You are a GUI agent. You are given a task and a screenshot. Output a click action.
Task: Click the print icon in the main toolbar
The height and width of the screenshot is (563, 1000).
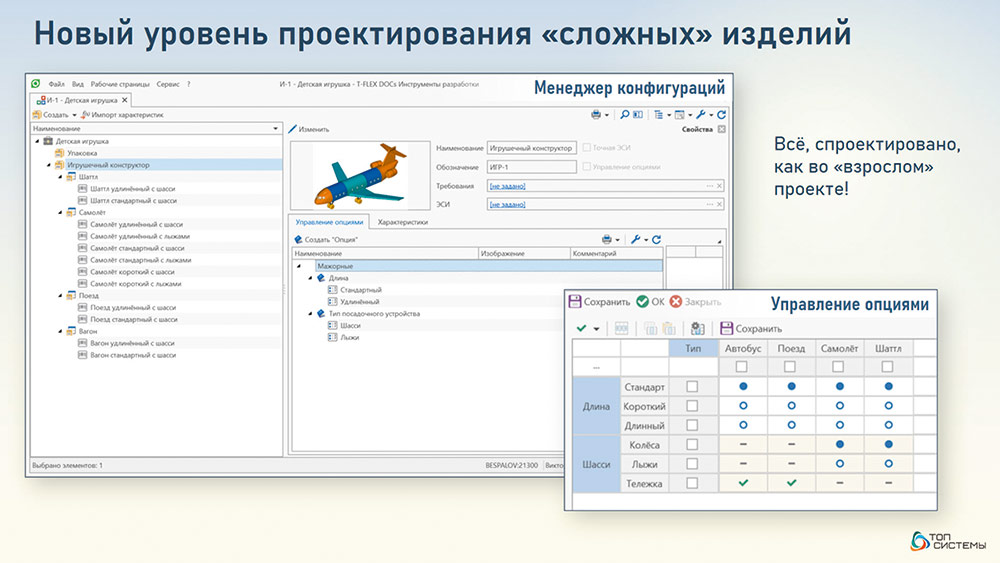click(596, 115)
